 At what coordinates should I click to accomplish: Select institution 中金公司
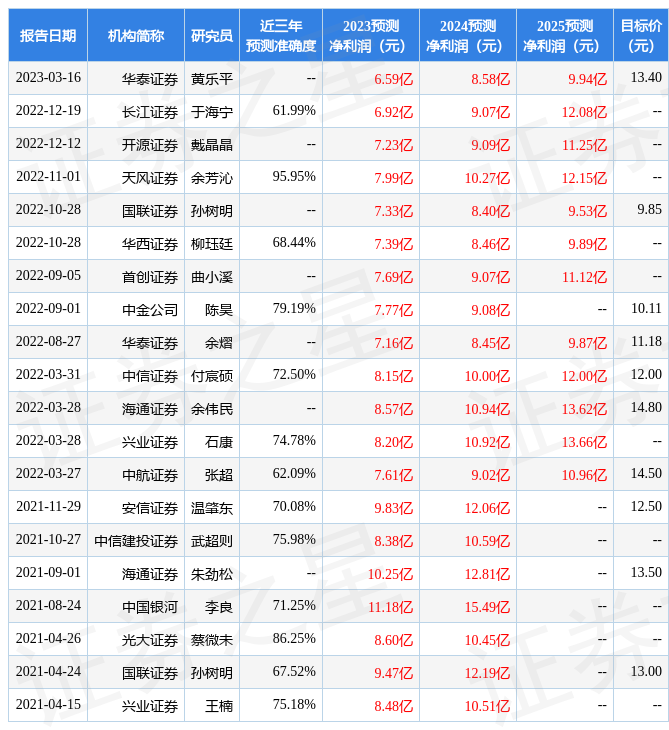[x=150, y=310]
